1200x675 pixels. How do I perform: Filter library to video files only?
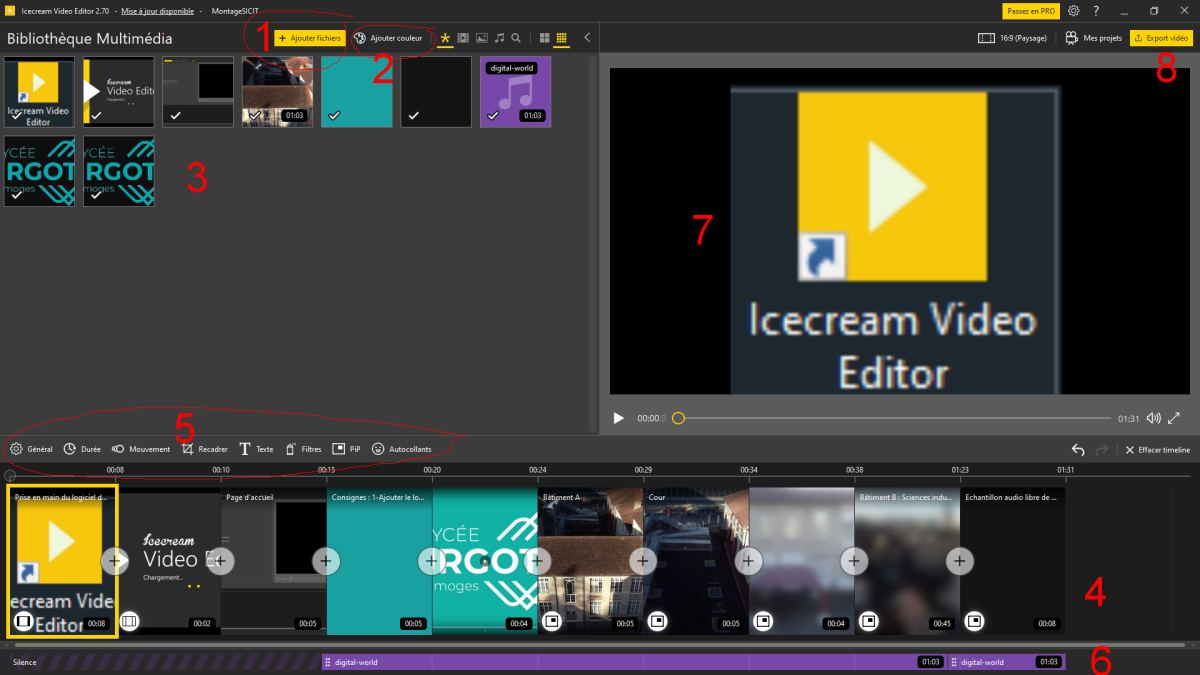463,38
